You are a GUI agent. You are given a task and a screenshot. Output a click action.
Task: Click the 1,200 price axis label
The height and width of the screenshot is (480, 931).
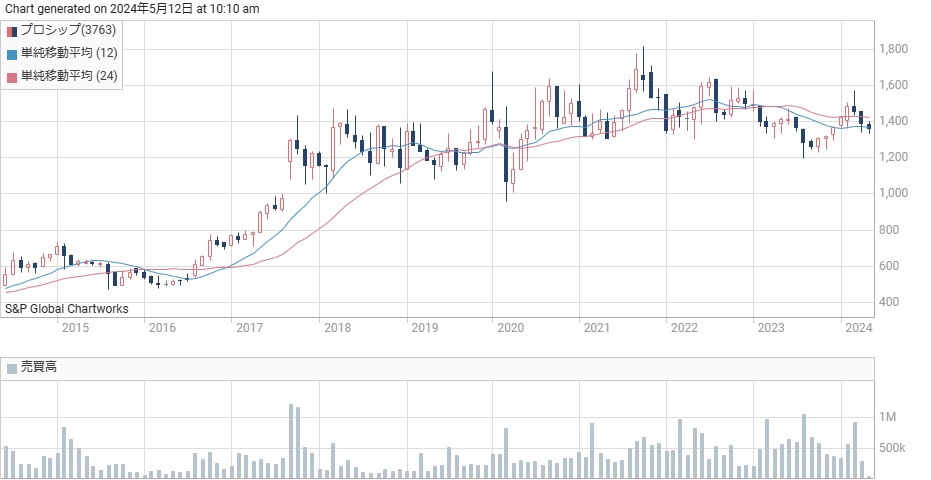893,157
